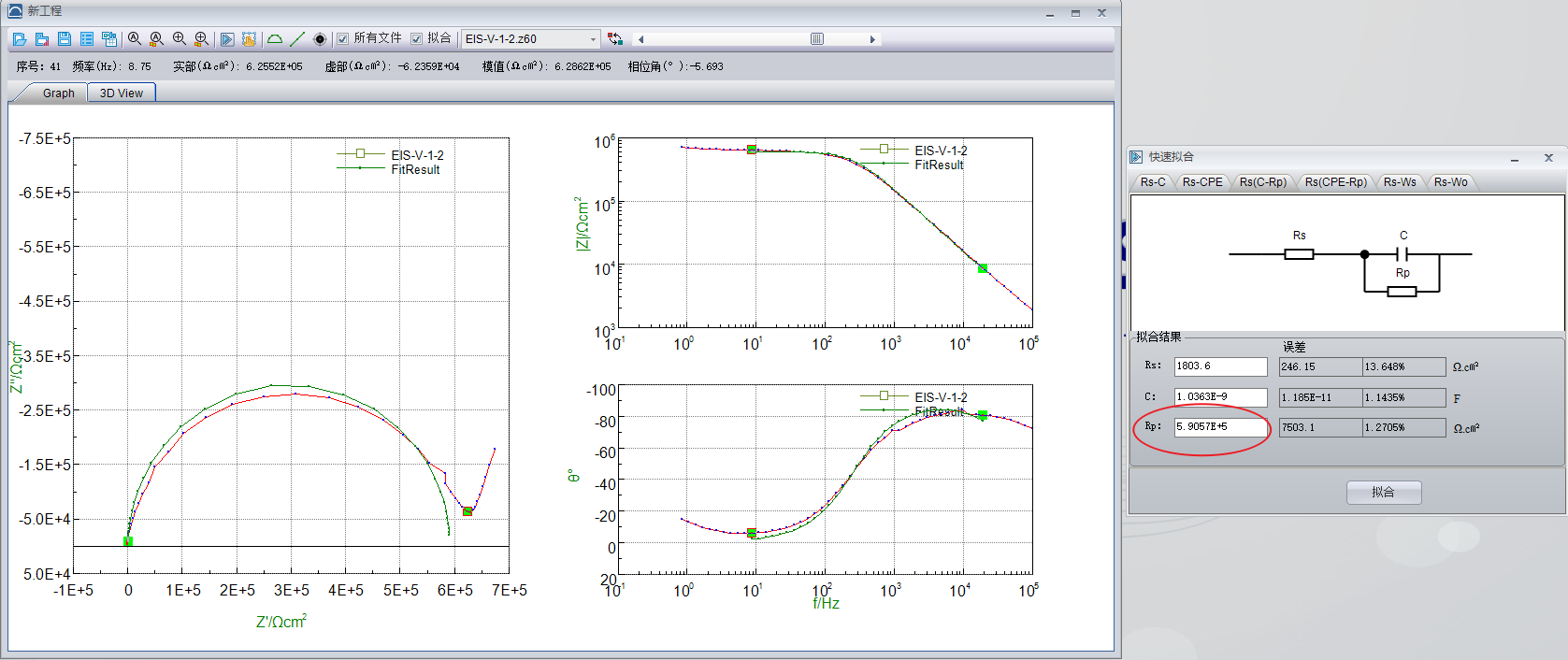Minimize the 快速拟合 dialog

tap(1515, 158)
